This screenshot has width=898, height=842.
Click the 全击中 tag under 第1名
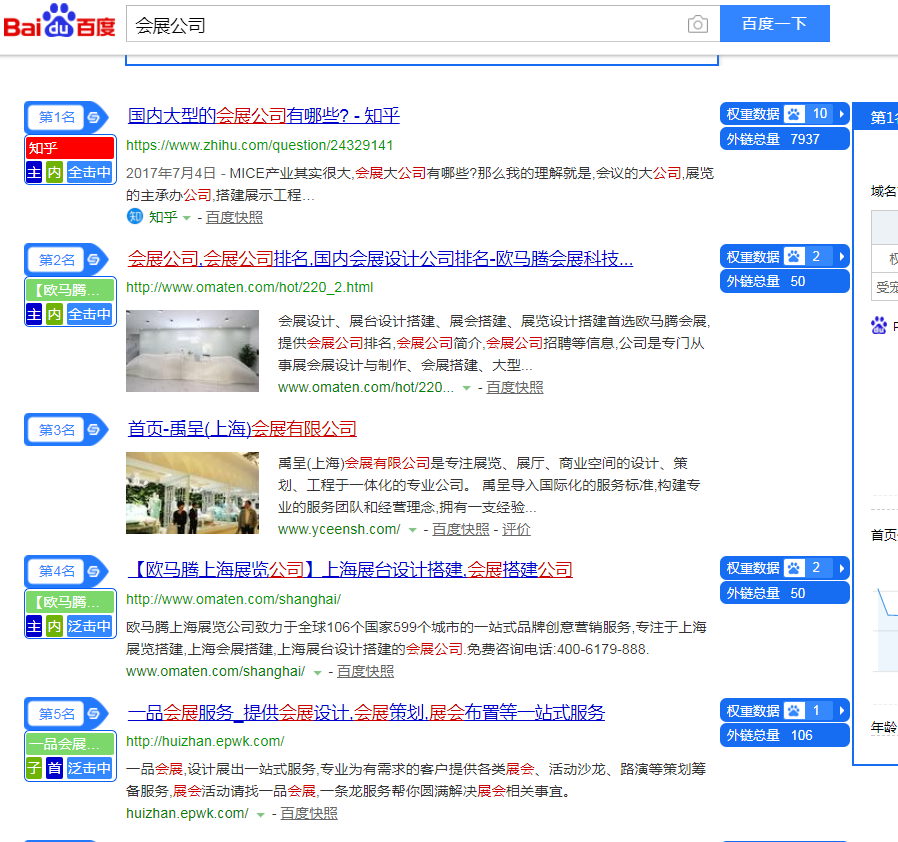[x=89, y=172]
